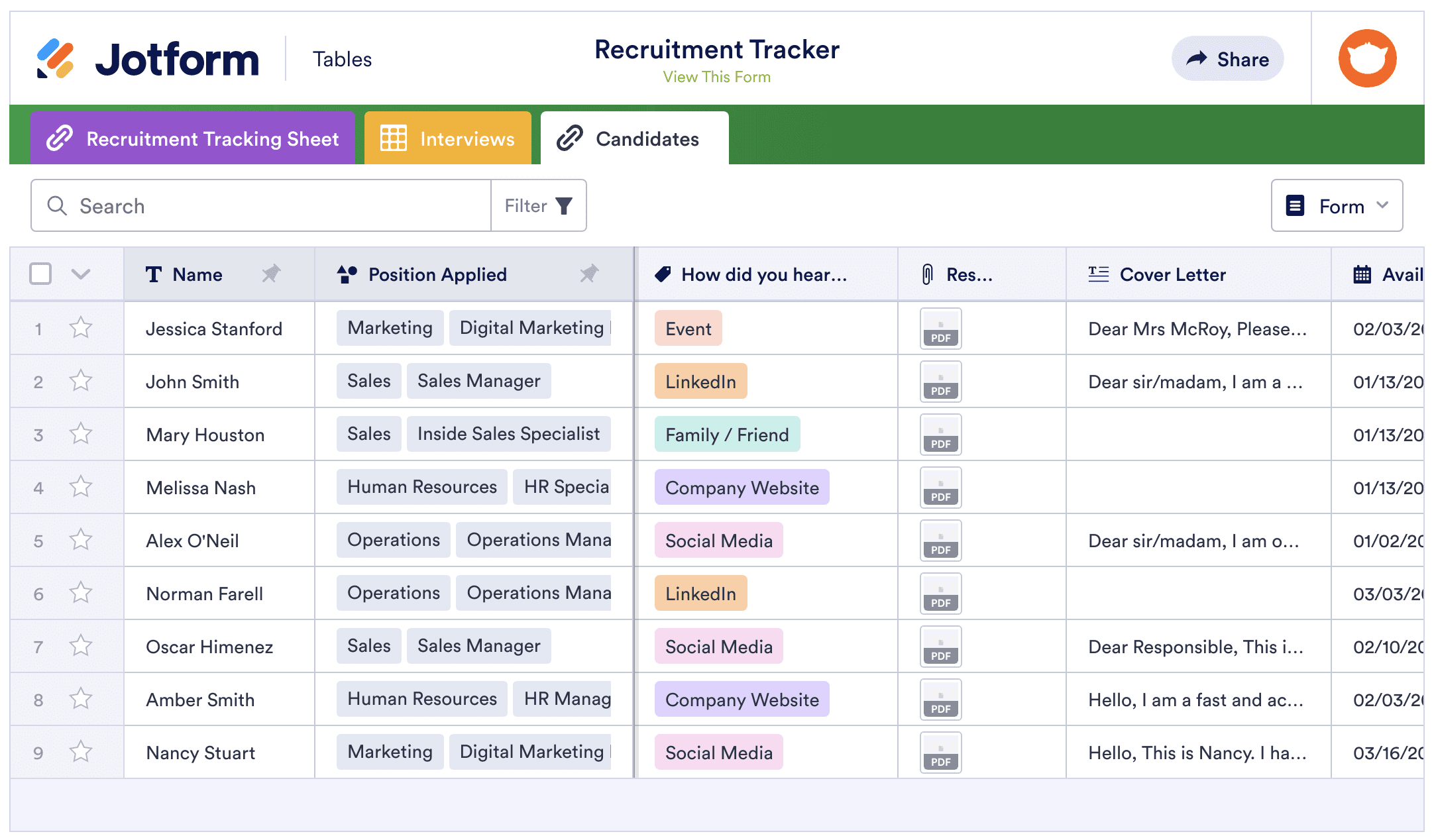This screenshot has width=1434, height=840.
Task: Click the Share button
Action: click(x=1227, y=59)
